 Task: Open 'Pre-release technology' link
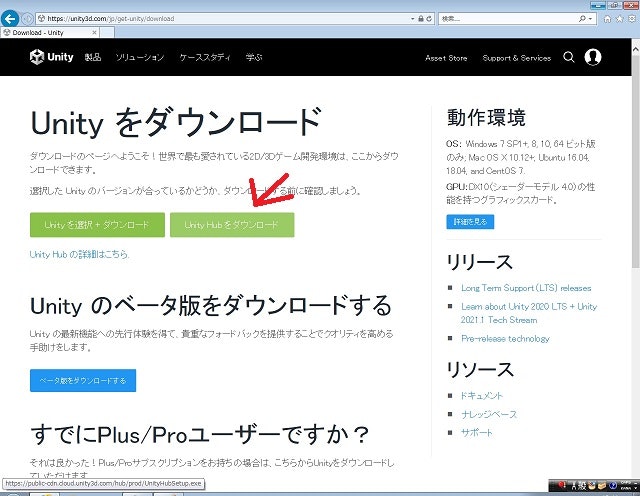(505, 338)
